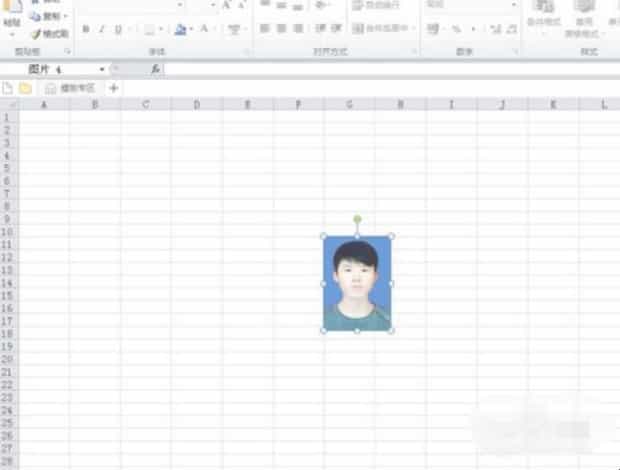Click the new blank document icon
Viewport: 620px width, 470px height.
pyautogui.click(x=8, y=88)
